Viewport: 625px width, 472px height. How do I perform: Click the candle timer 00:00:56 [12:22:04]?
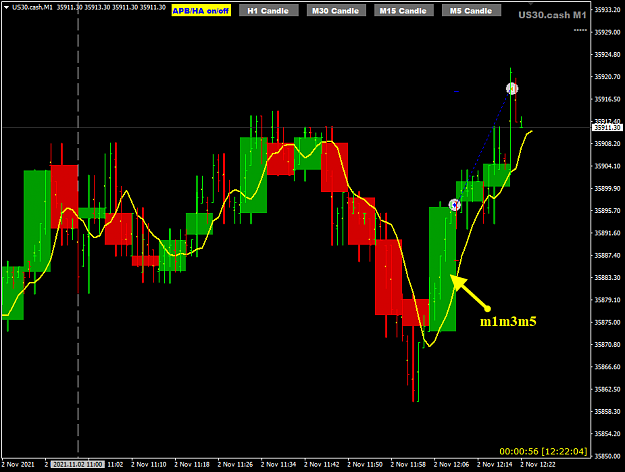click(x=543, y=451)
